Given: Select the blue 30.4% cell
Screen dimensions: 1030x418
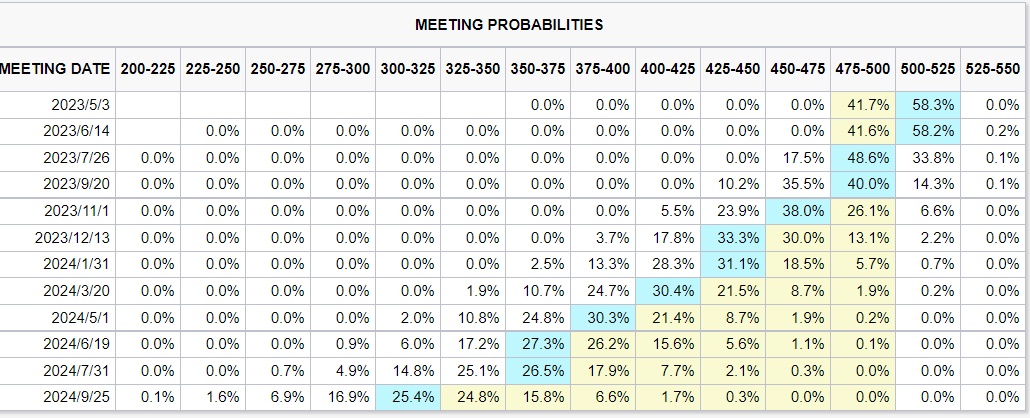Looking at the screenshot, I should (x=669, y=290).
